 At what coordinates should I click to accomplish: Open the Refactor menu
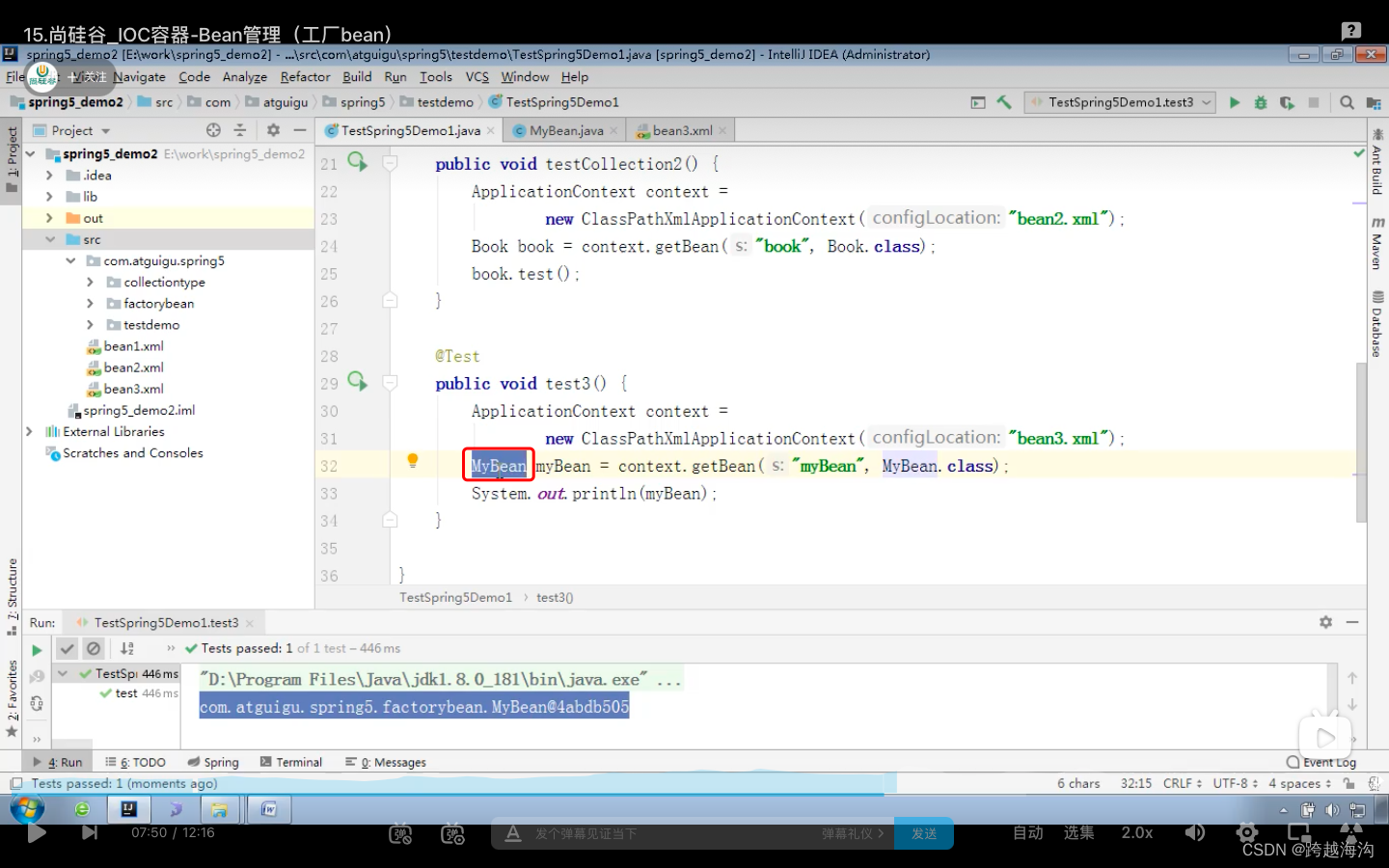click(305, 77)
